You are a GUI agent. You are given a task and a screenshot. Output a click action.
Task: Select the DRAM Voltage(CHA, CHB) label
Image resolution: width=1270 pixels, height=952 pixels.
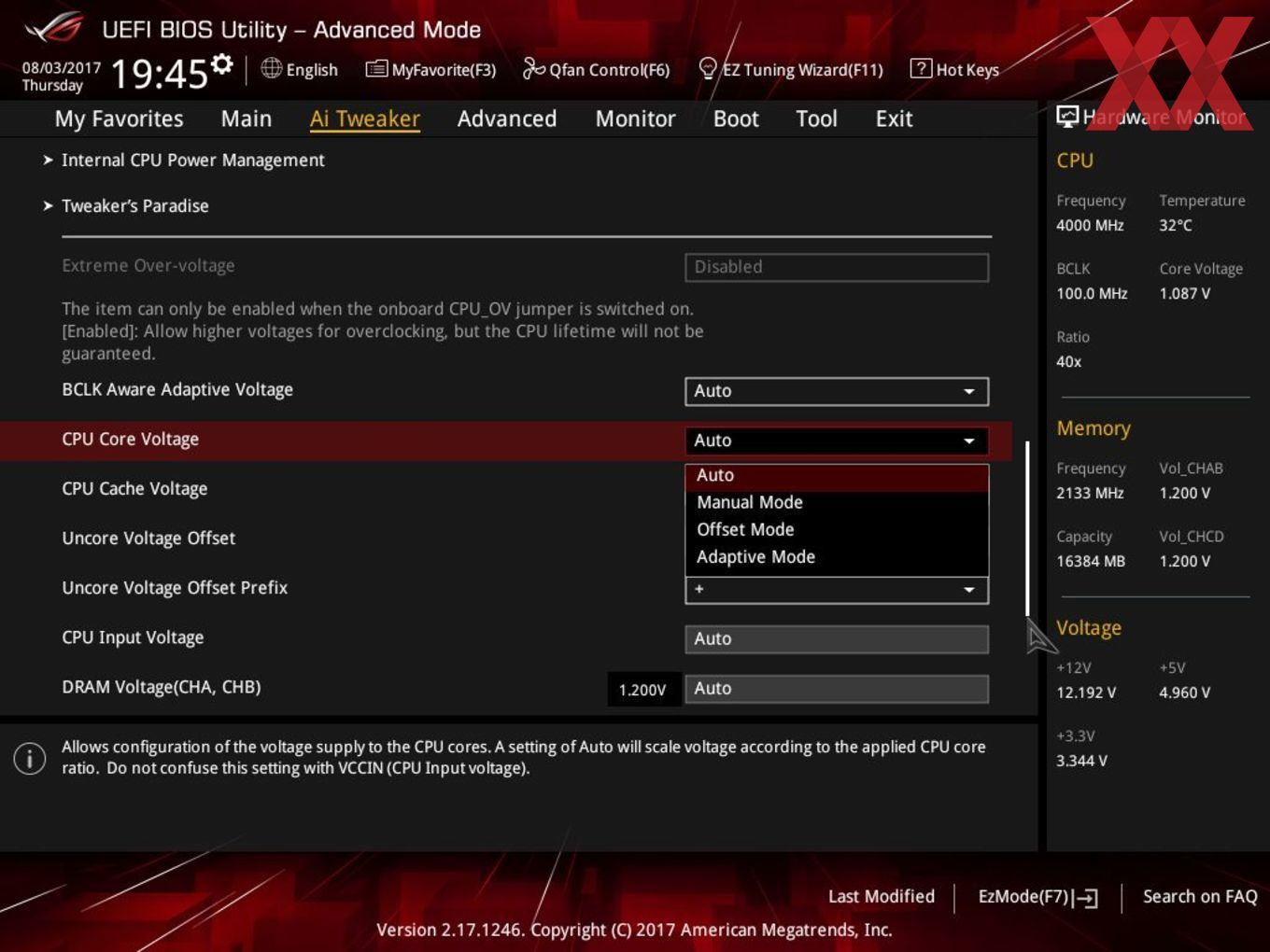[161, 687]
